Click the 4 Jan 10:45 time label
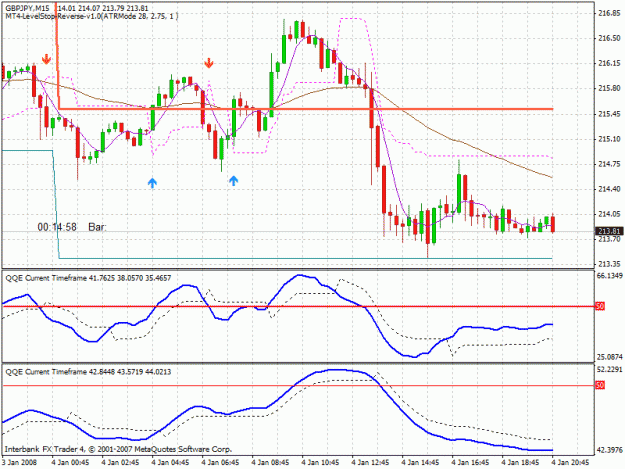This screenshot has height=469, width=625. pyautogui.click(x=320, y=462)
